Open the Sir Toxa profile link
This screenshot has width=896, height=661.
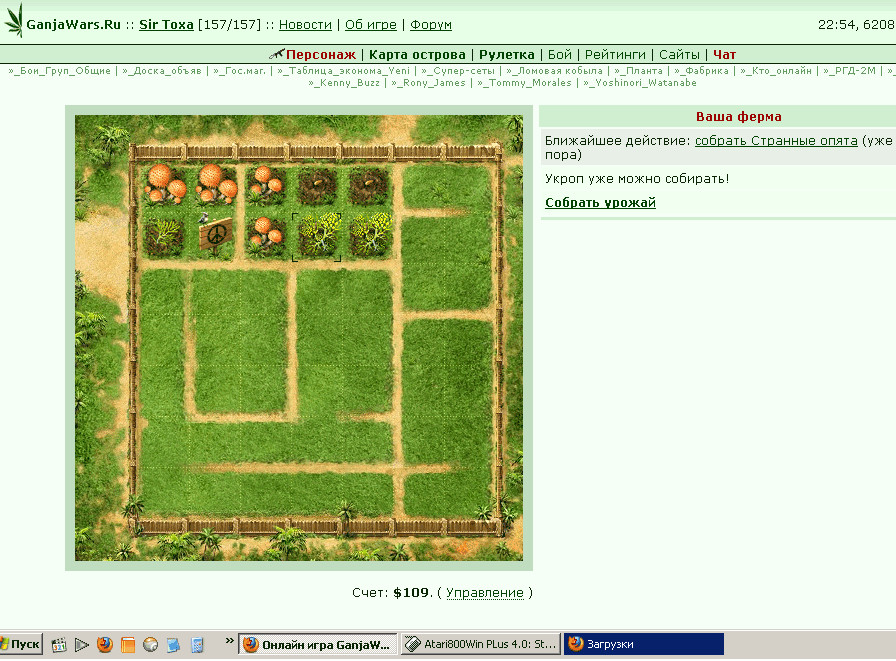(166, 25)
